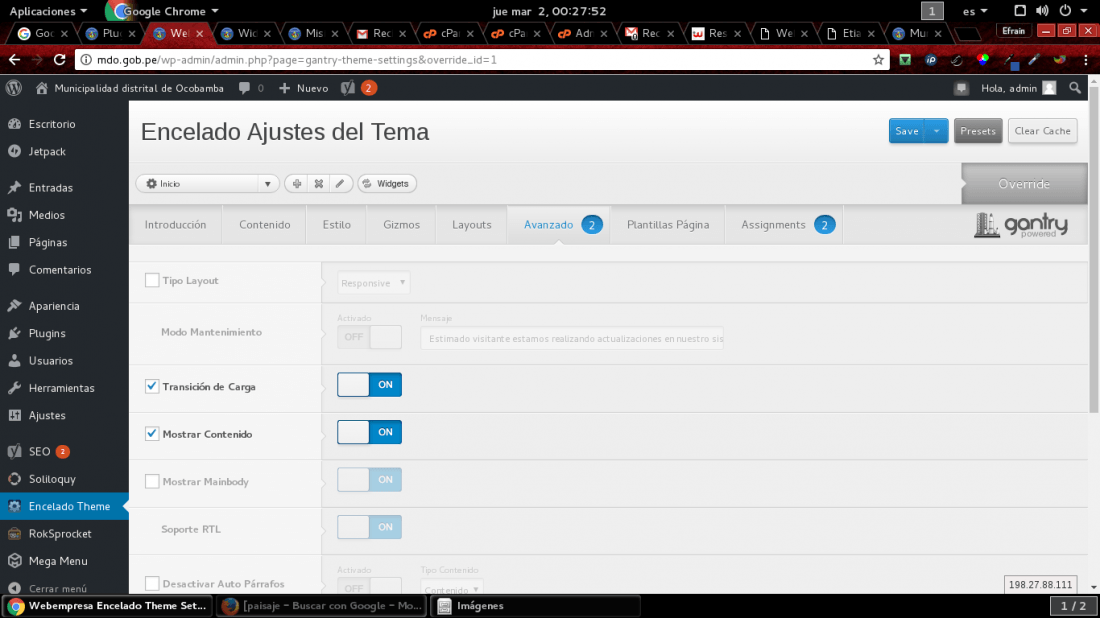
Task: Click the Mega Menu sidebar icon
Action: point(14,561)
